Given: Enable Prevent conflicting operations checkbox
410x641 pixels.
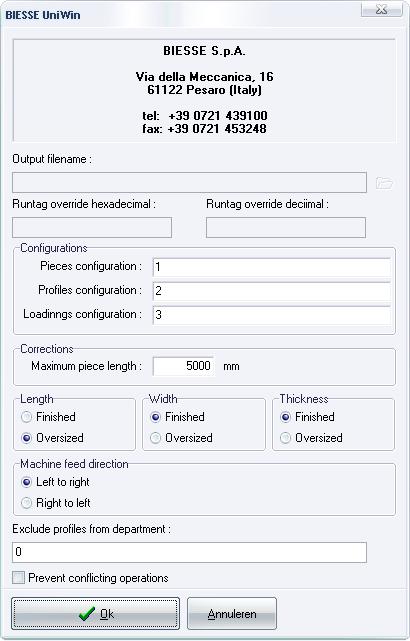Looking at the screenshot, I should 18,578.
